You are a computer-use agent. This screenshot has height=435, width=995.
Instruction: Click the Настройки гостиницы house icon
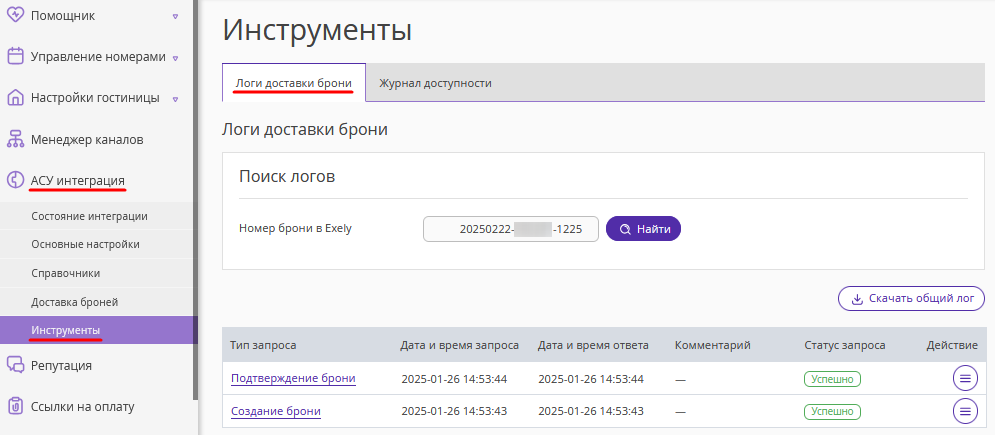tap(15, 98)
